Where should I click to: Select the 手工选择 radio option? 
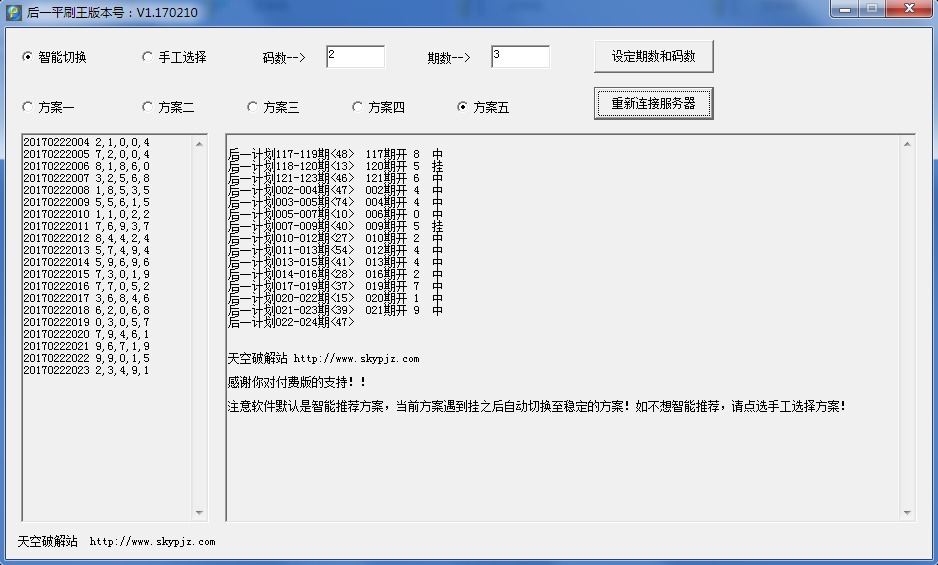pyautogui.click(x=148, y=57)
